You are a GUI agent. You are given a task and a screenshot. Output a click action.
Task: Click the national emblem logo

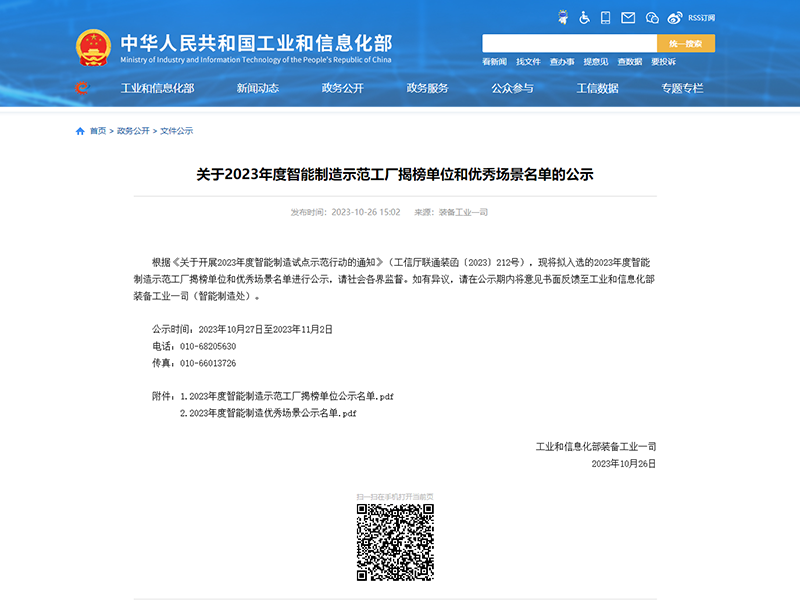click(x=94, y=48)
